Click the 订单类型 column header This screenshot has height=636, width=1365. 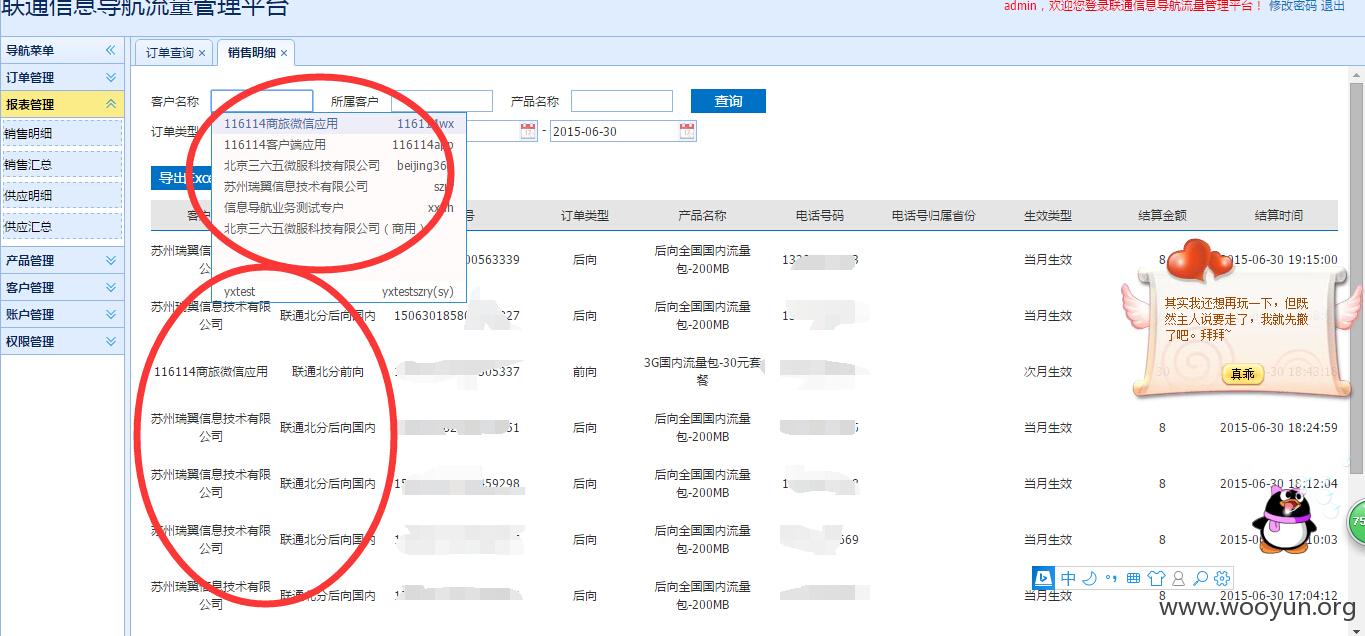click(x=585, y=216)
